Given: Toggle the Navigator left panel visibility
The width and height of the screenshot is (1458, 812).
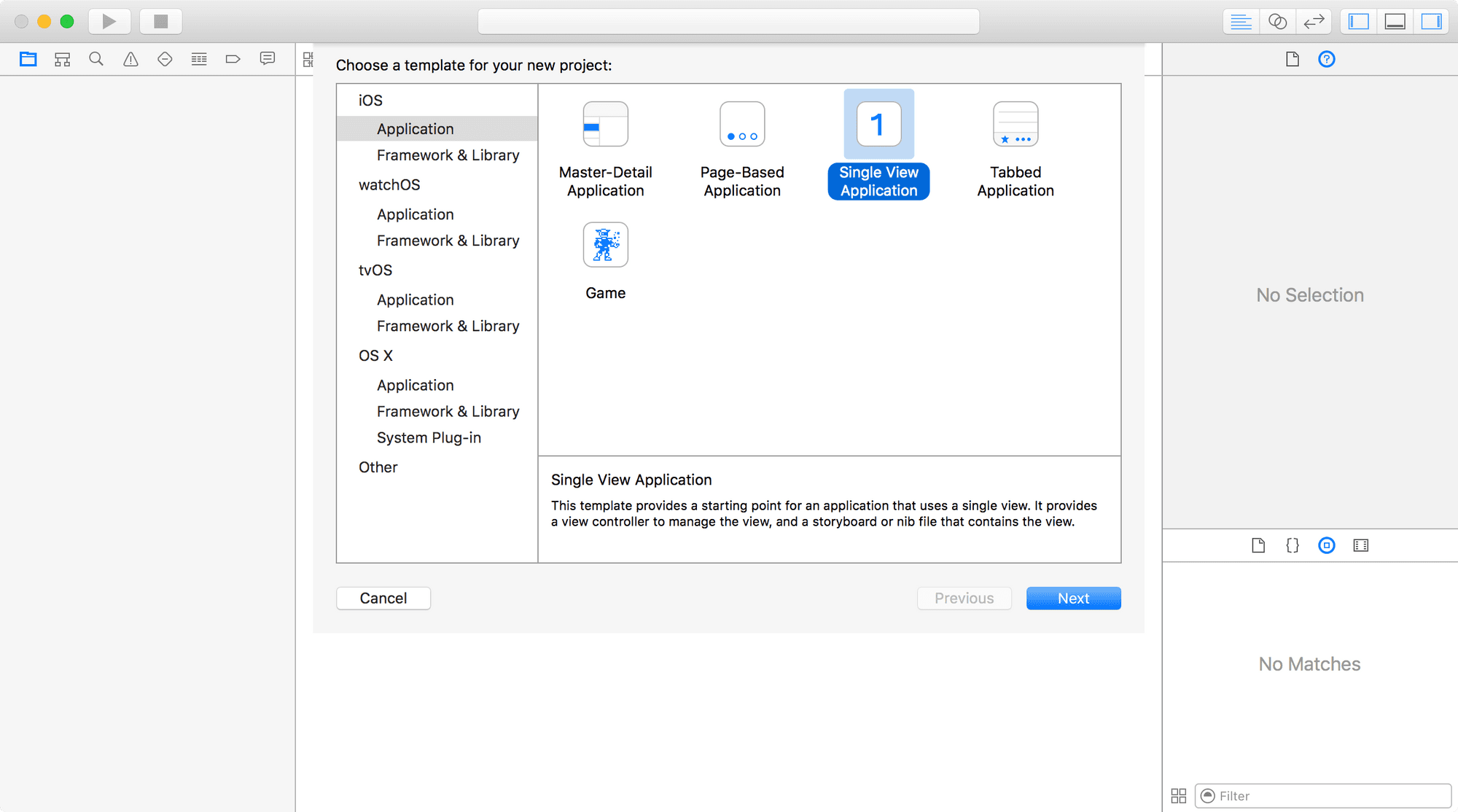Looking at the screenshot, I should (1359, 21).
